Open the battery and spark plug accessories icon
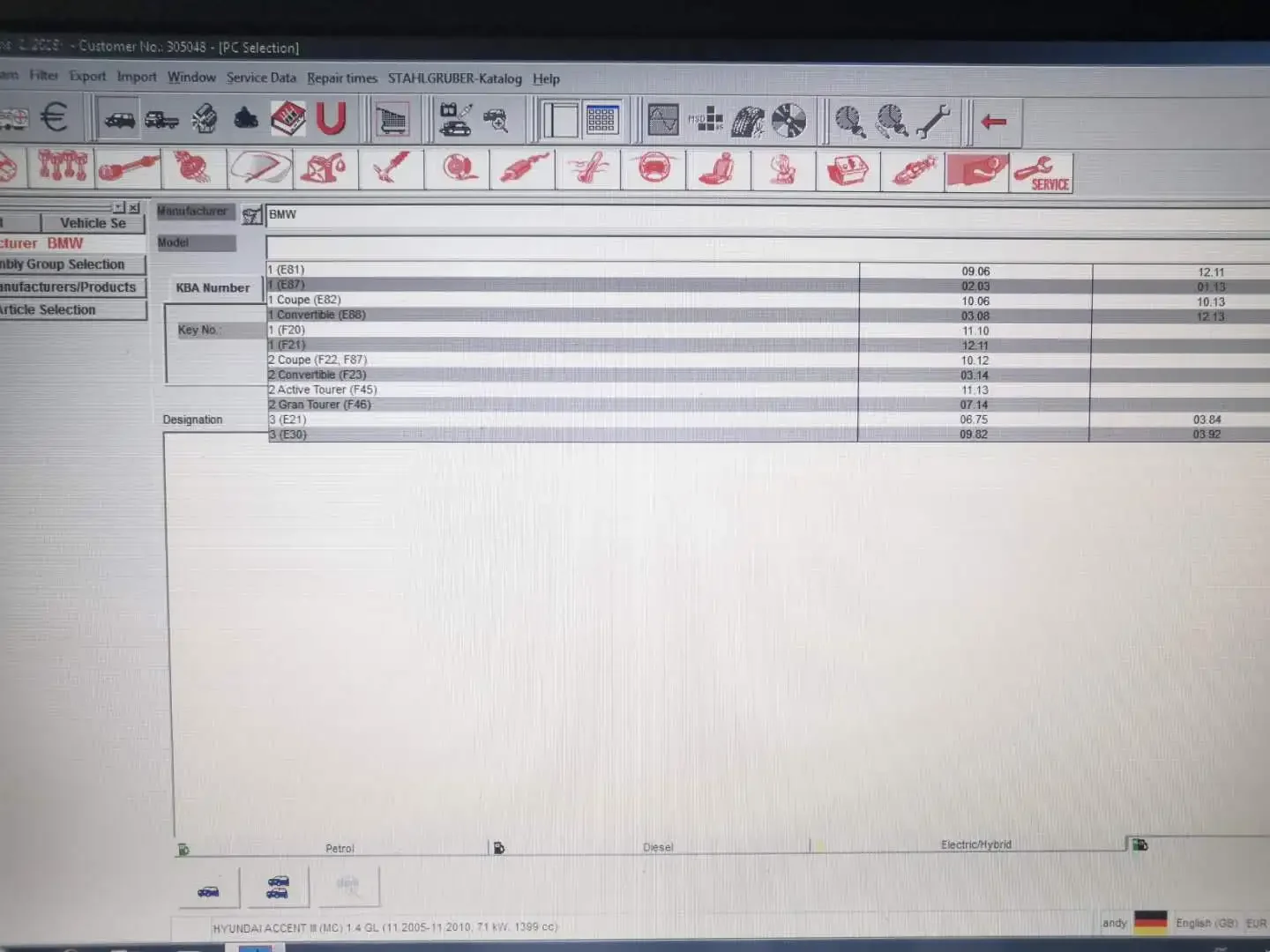Screen dimensions: 1270x952 pyautogui.click(x=455, y=120)
